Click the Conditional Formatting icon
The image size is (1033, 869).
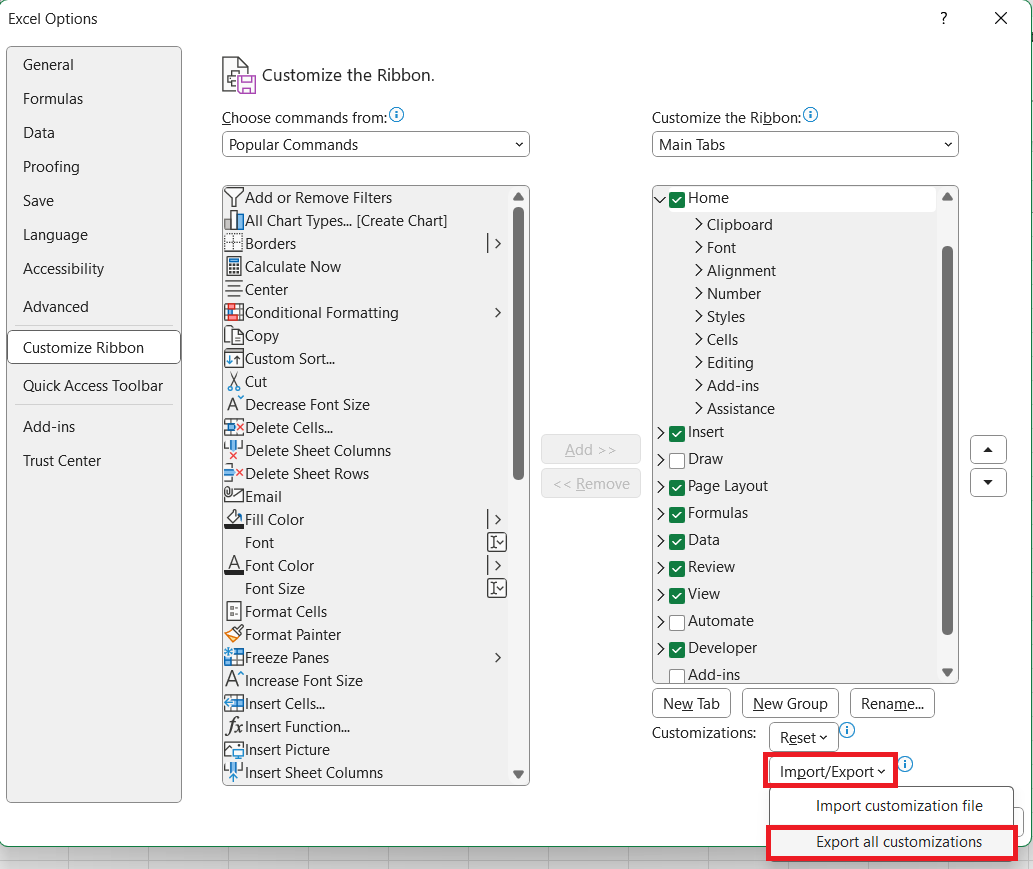pyautogui.click(x=234, y=312)
